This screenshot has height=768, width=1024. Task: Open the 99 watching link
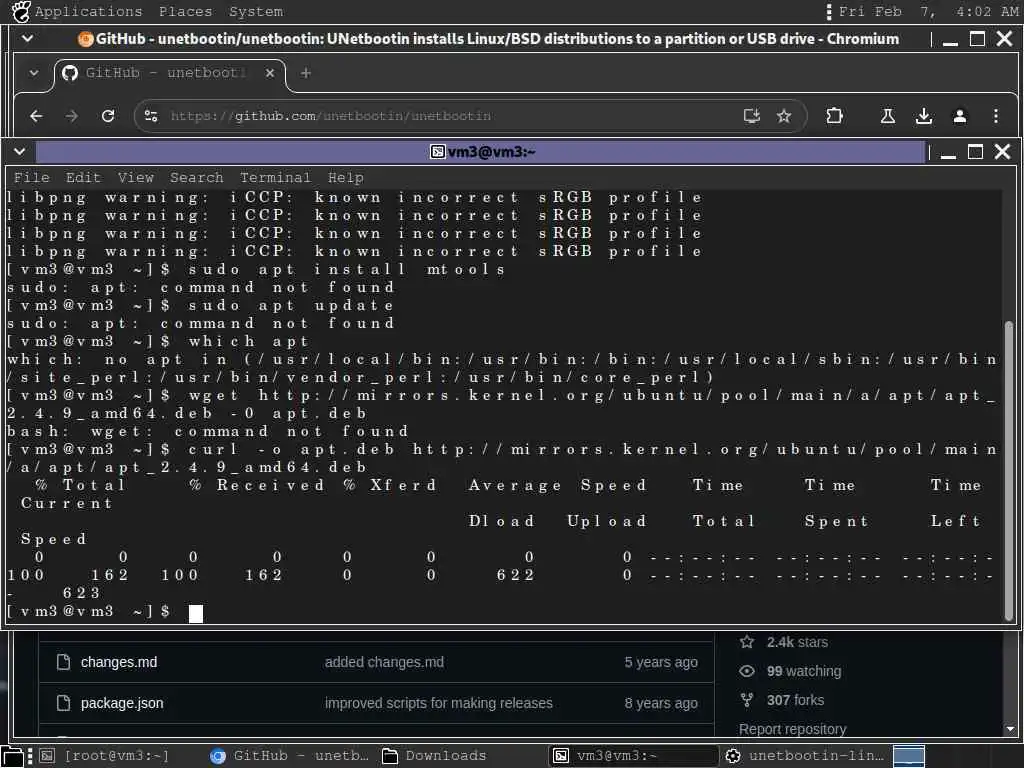coord(804,671)
